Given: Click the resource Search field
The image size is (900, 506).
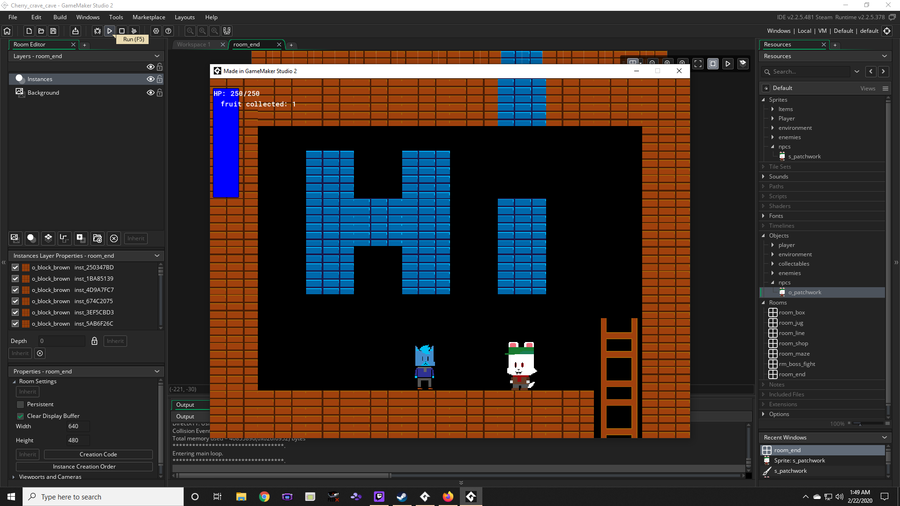Looking at the screenshot, I should coord(811,72).
